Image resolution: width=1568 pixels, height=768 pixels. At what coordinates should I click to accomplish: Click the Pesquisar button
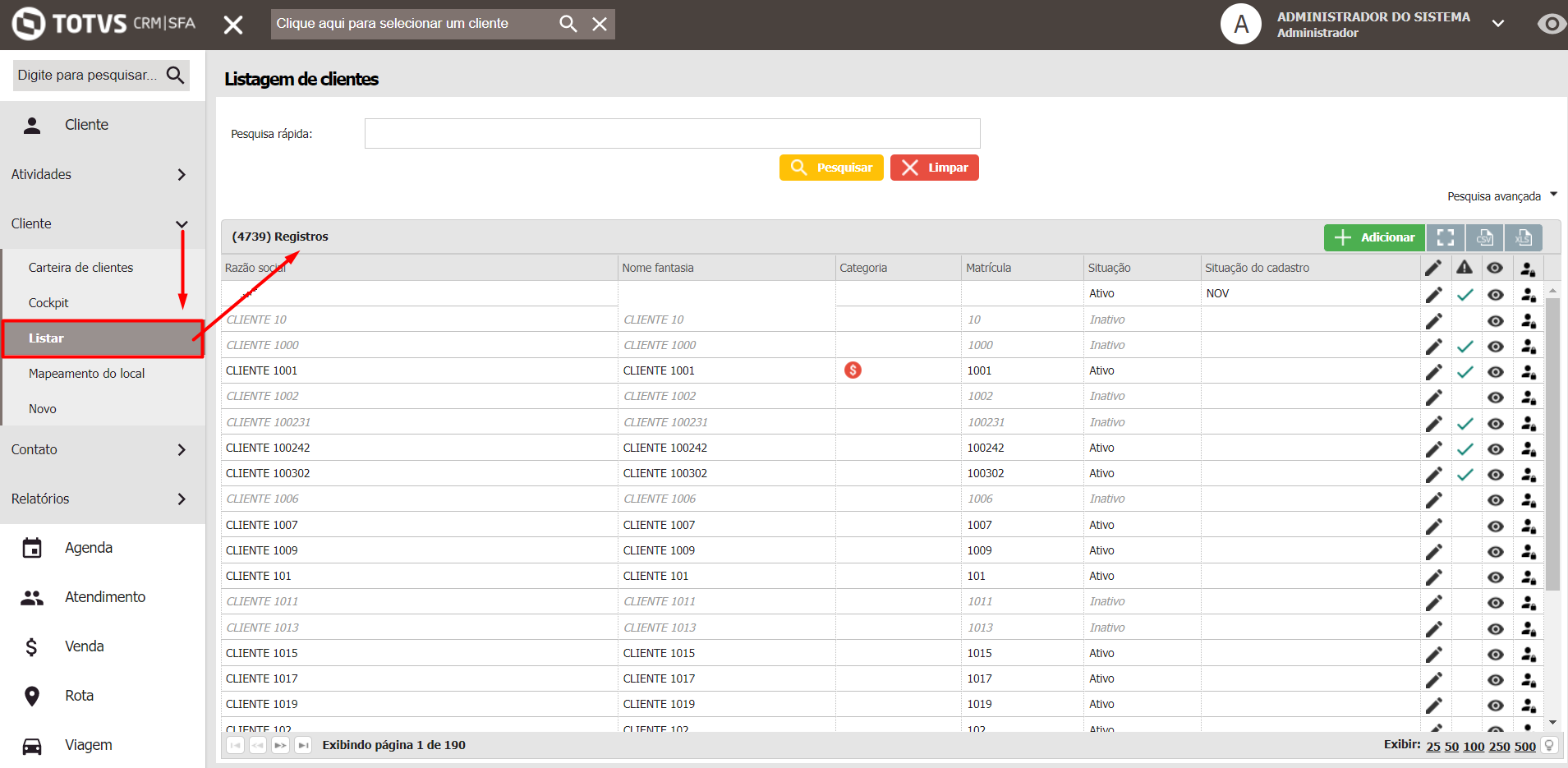831,168
